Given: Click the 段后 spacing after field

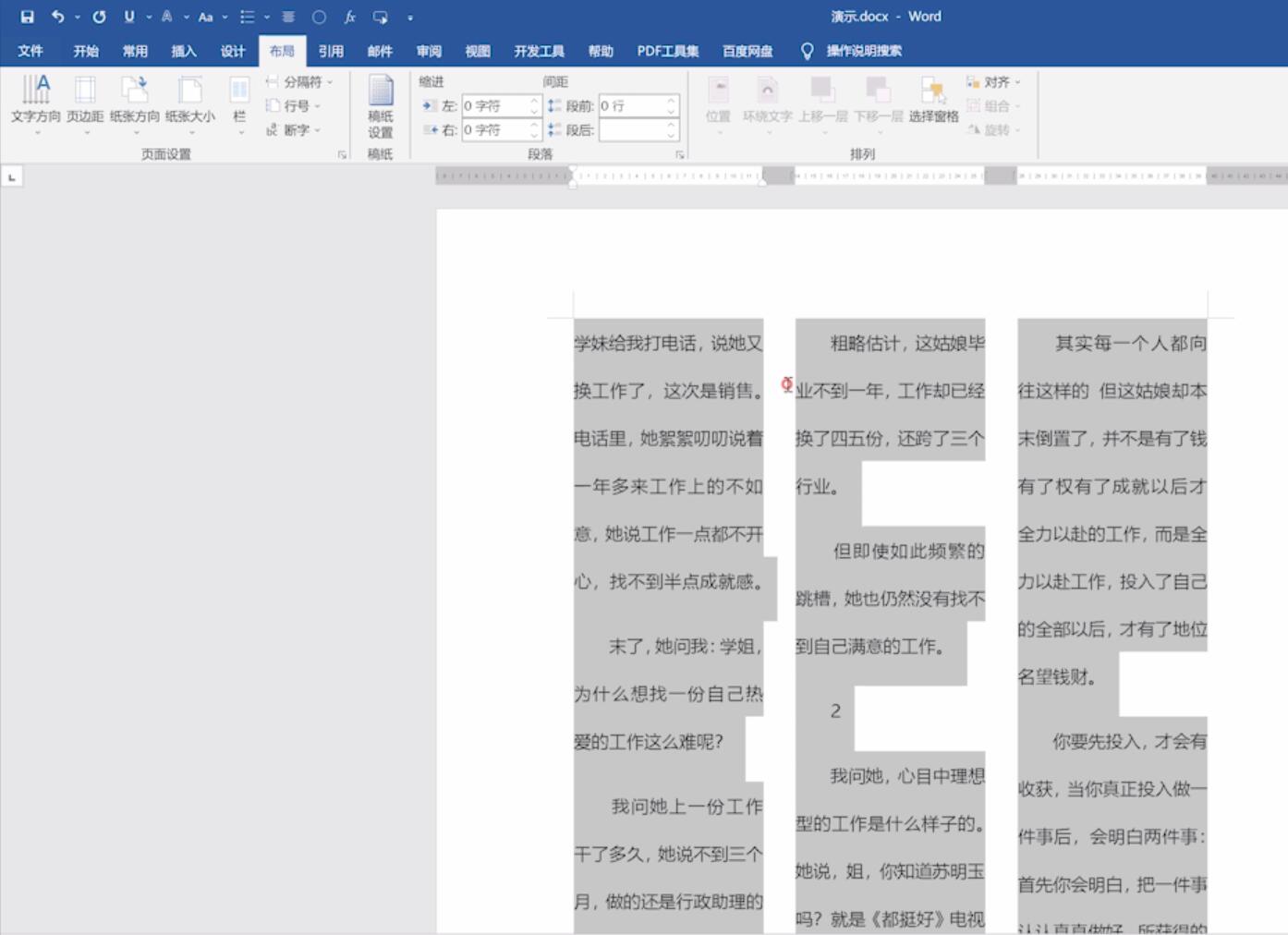Looking at the screenshot, I should pyautogui.click(x=632, y=130).
